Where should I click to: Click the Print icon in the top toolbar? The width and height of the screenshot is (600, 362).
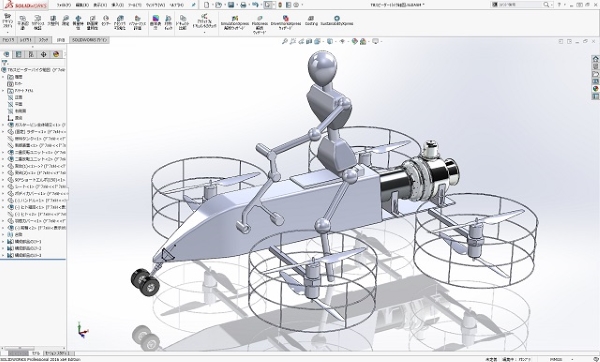pyautogui.click(x=243, y=5)
